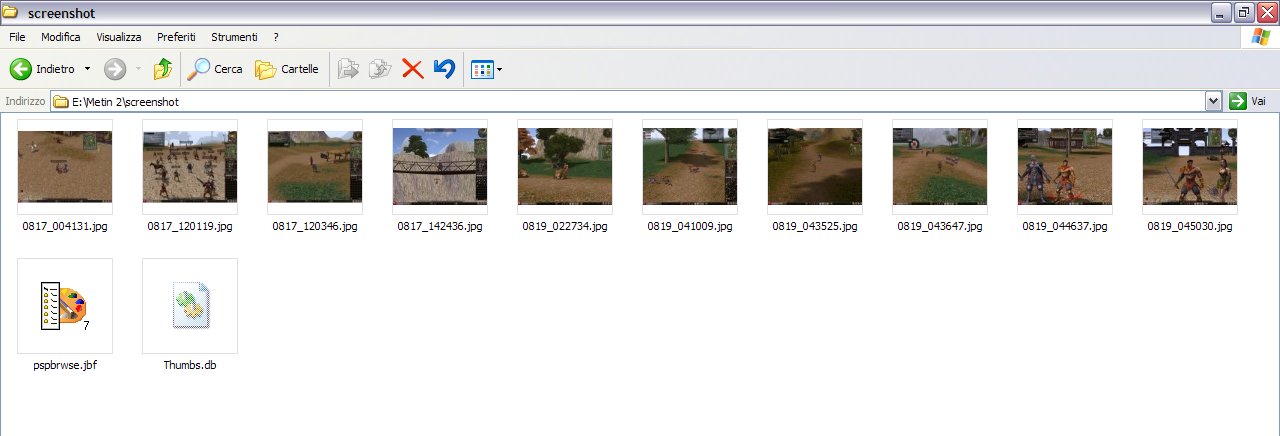Click the folder icon in title bar

tap(12, 13)
